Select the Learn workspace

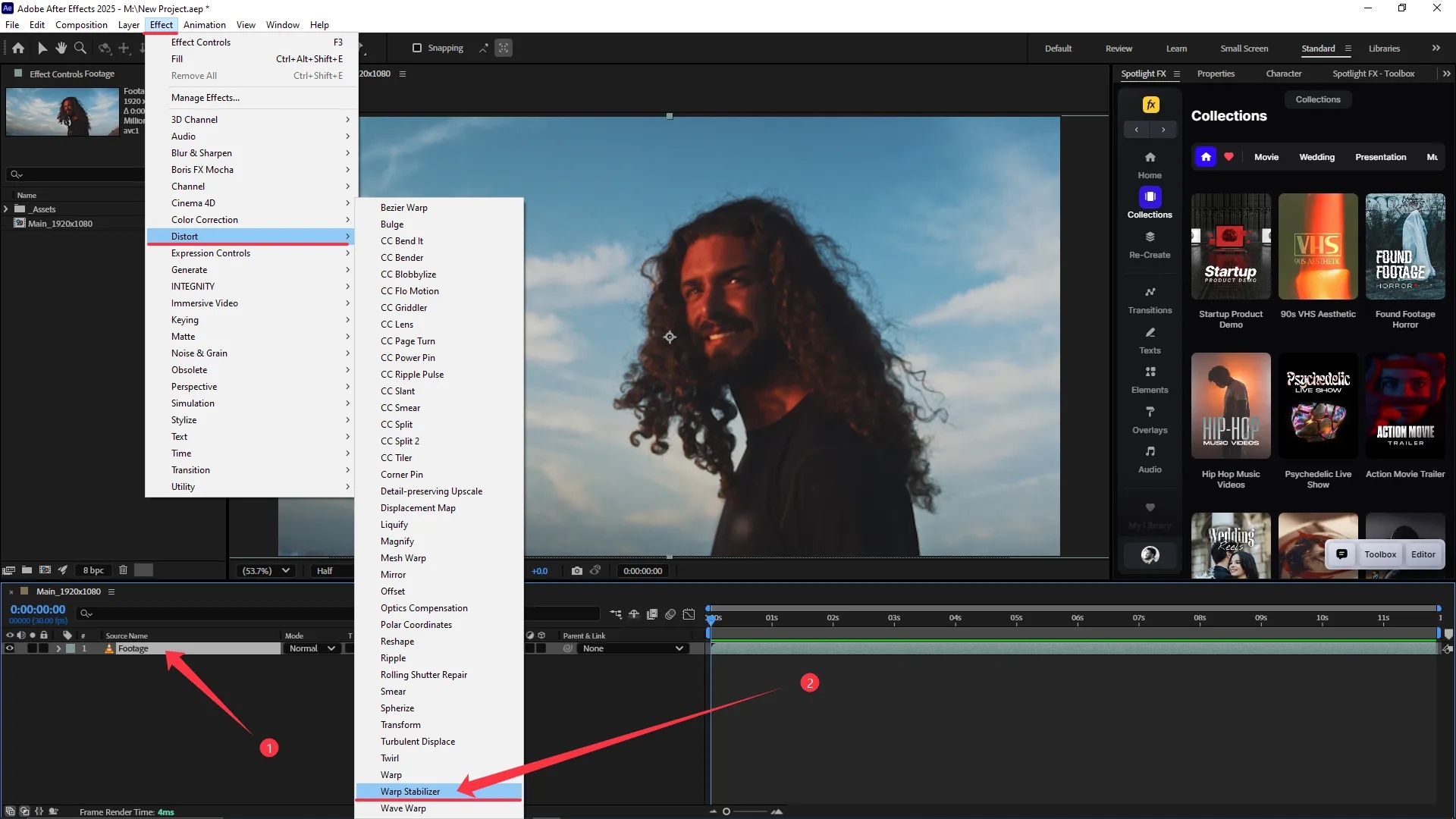coord(1176,49)
